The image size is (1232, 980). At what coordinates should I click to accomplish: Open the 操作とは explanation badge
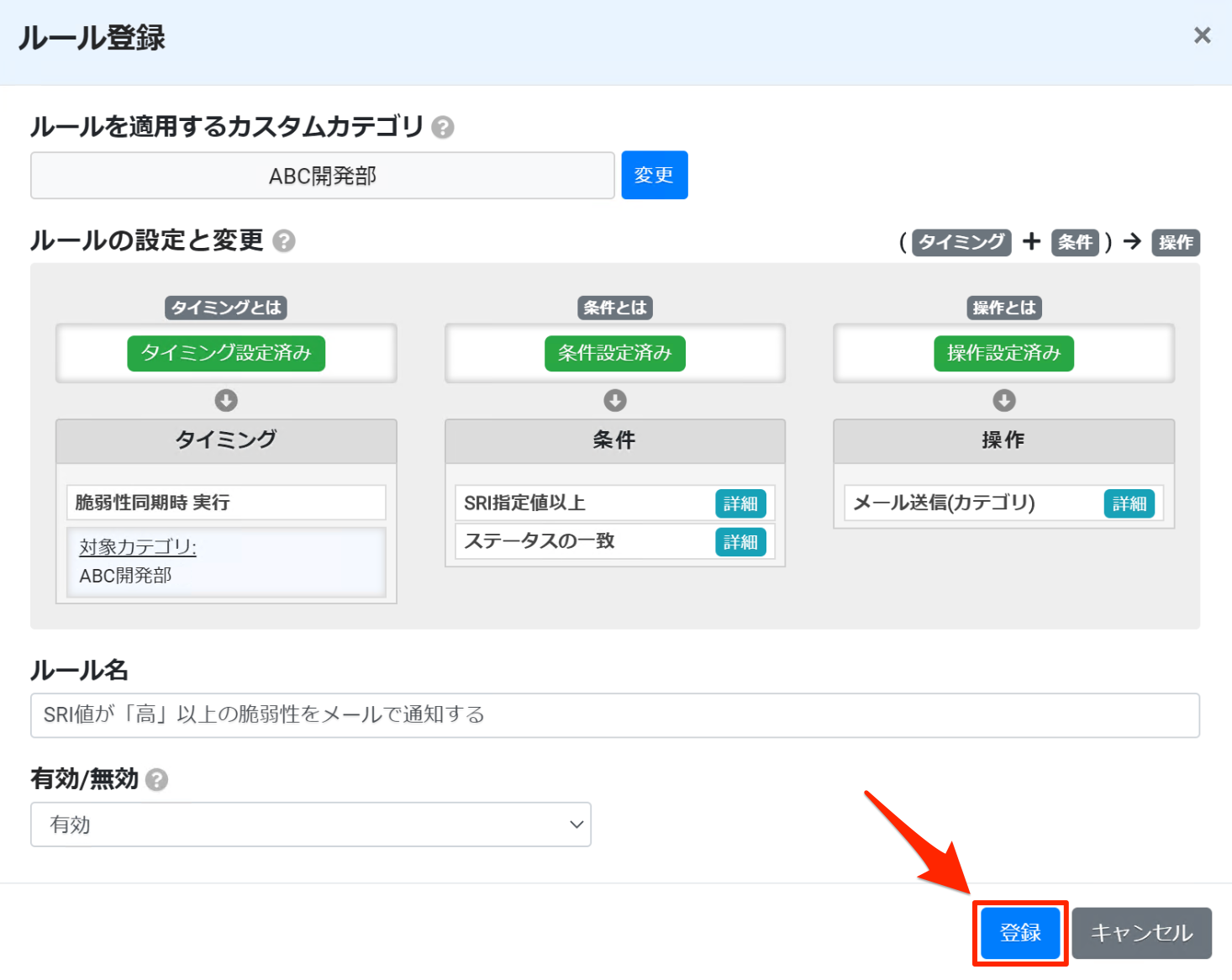(1004, 308)
